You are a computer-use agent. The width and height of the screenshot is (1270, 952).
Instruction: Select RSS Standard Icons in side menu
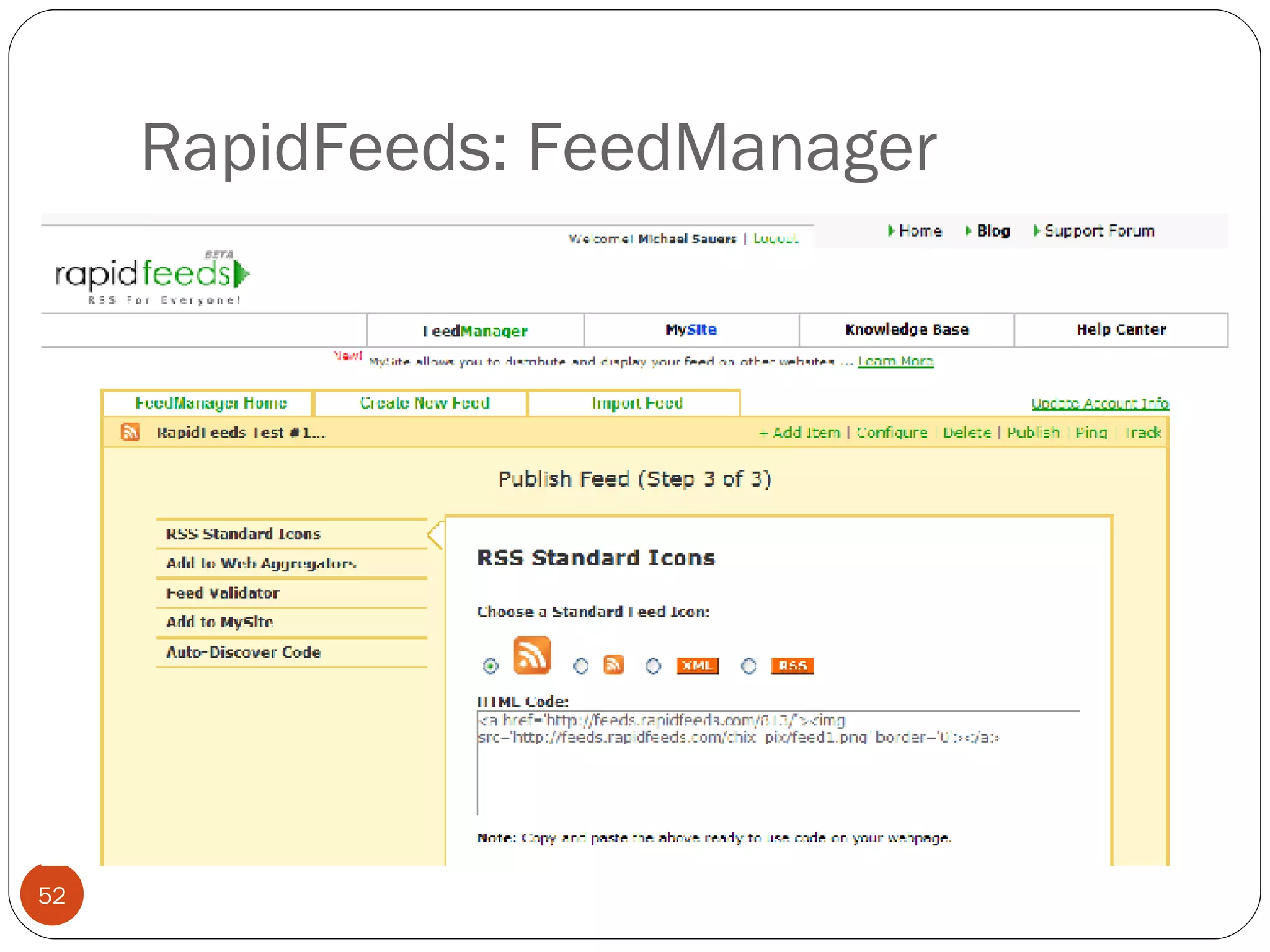coord(291,534)
